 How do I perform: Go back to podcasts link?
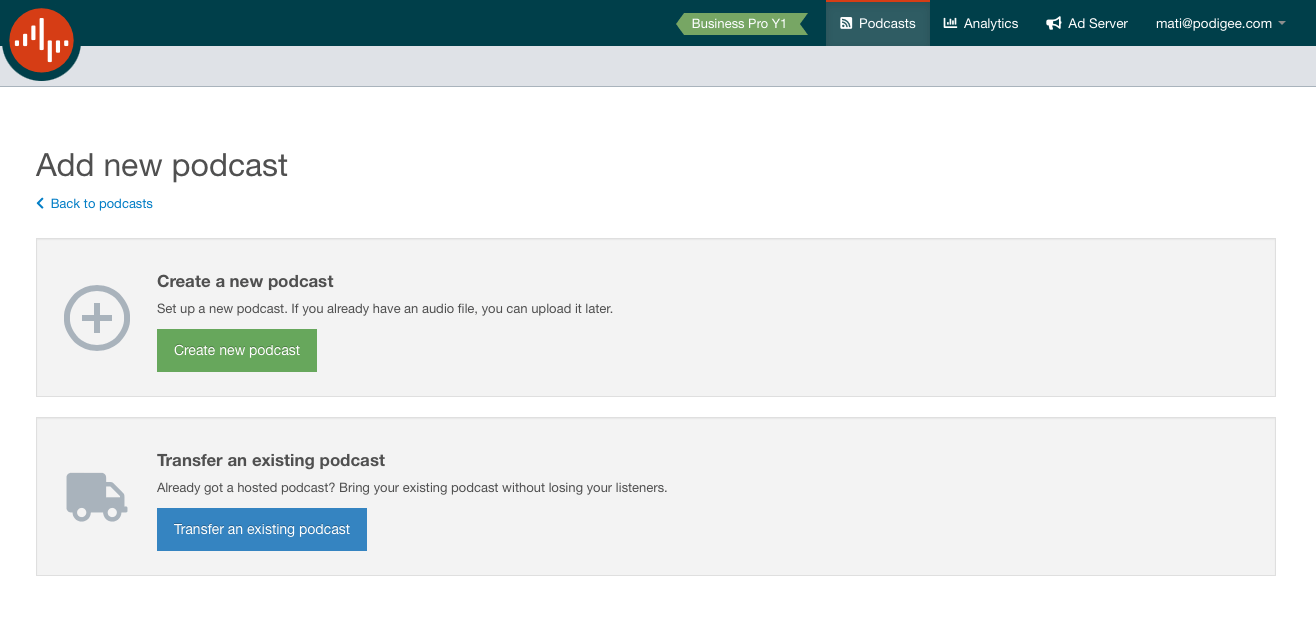pyautogui.click(x=95, y=203)
